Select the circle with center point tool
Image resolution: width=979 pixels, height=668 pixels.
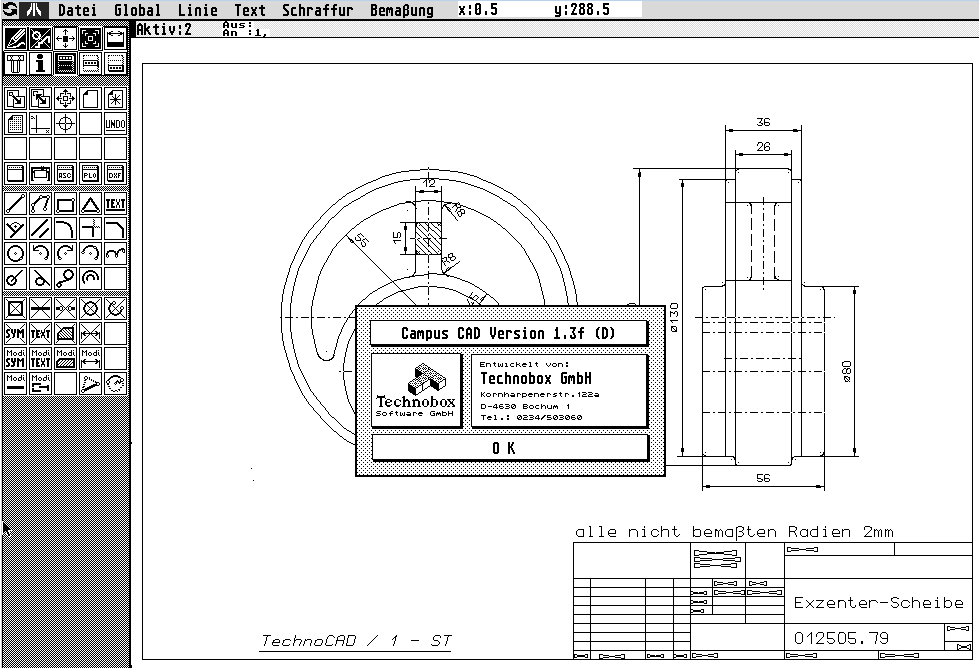click(x=15, y=253)
